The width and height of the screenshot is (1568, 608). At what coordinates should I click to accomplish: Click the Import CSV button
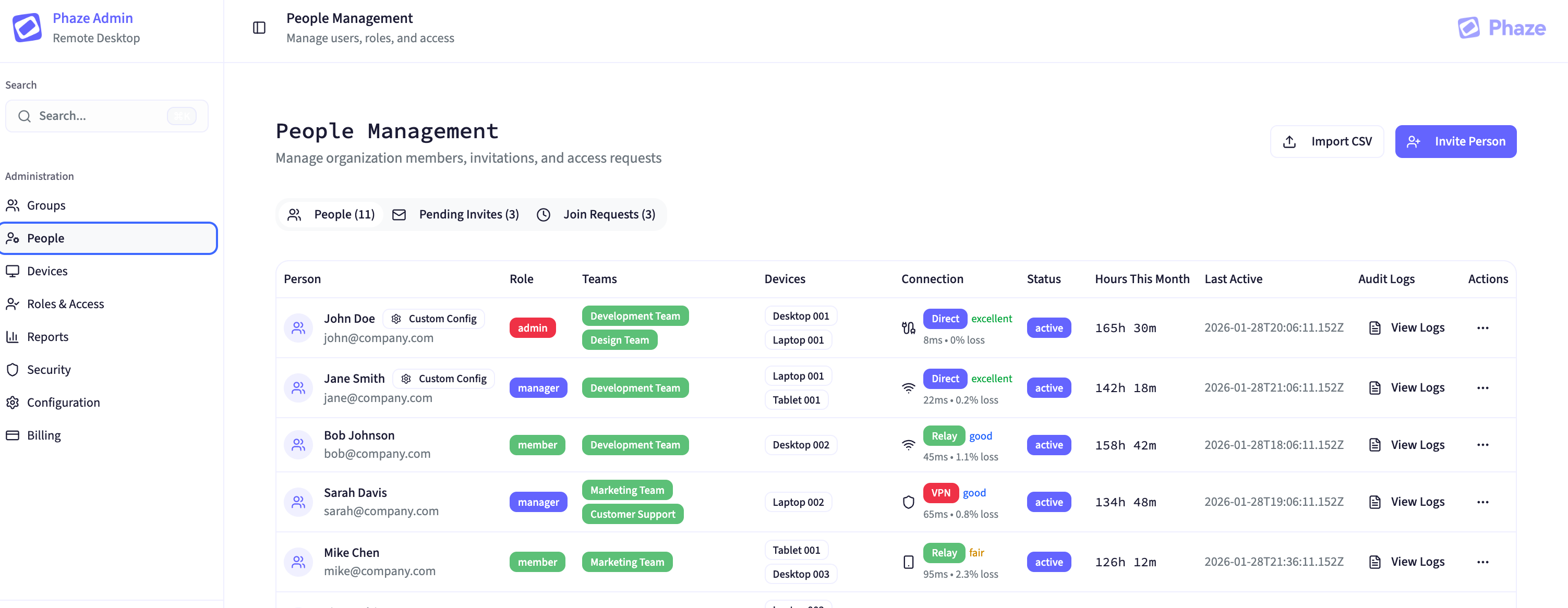click(x=1327, y=141)
